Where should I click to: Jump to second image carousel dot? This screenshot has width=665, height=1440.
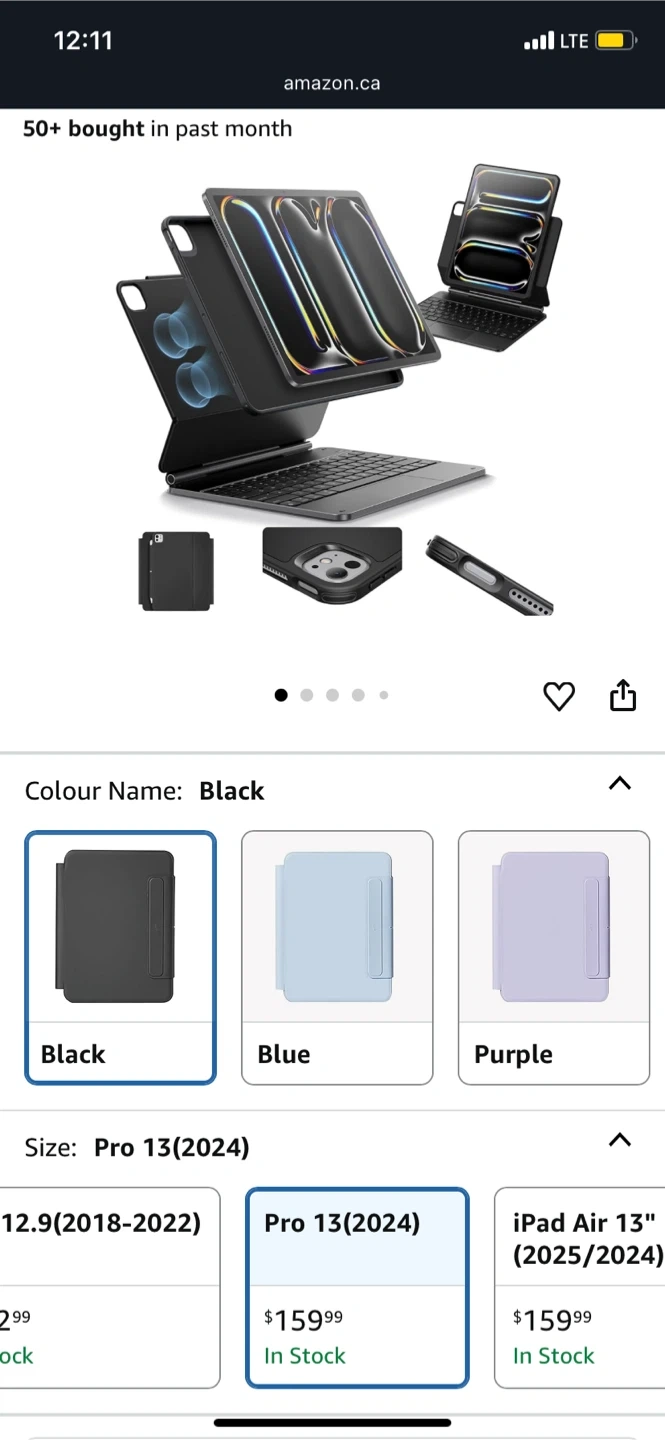[307, 695]
